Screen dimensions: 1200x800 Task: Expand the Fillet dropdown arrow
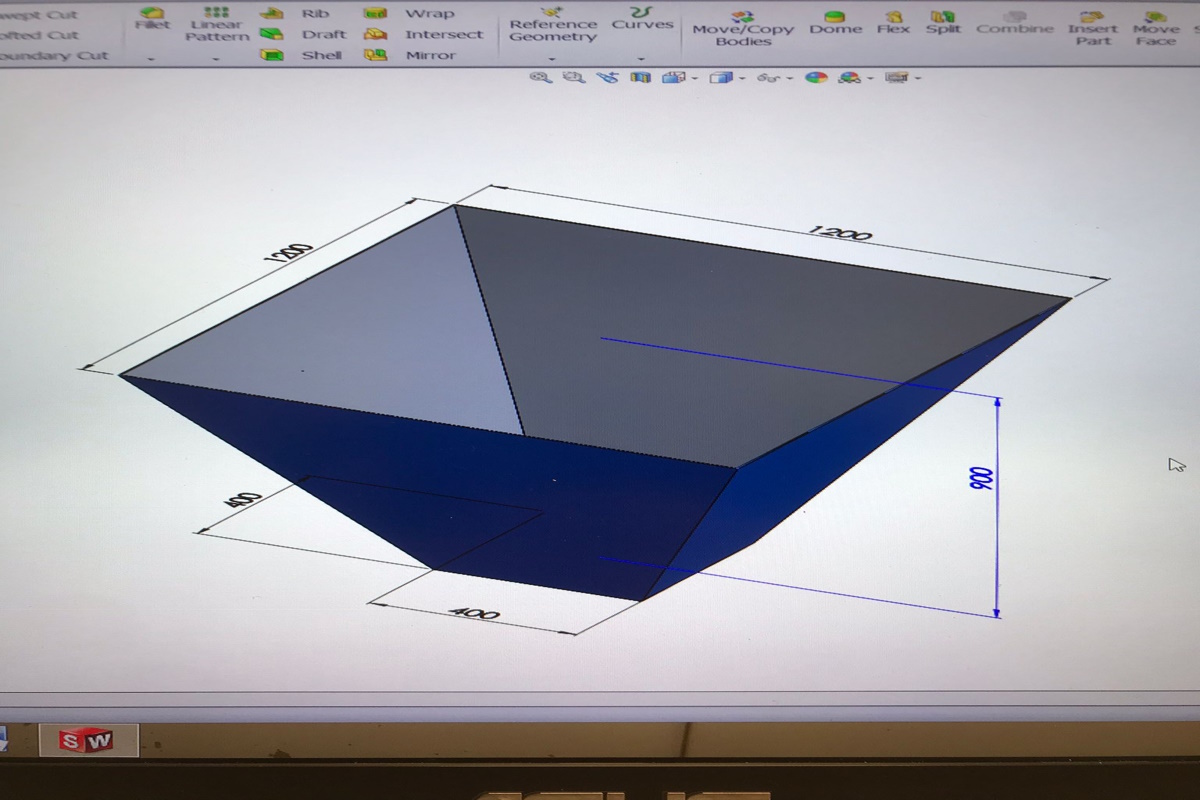point(150,61)
